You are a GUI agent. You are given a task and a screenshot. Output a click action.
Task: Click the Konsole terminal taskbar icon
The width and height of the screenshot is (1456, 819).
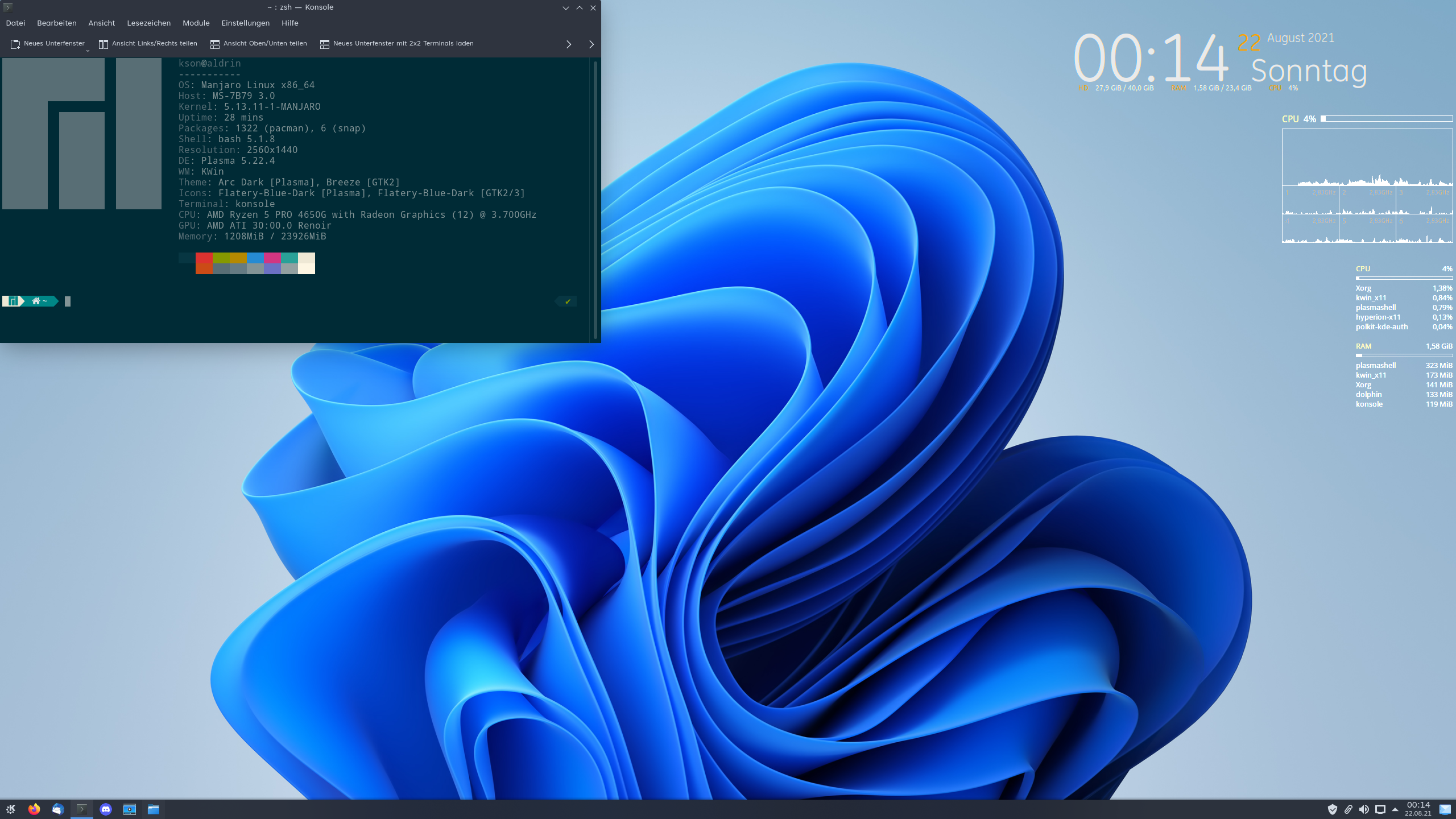point(82,809)
